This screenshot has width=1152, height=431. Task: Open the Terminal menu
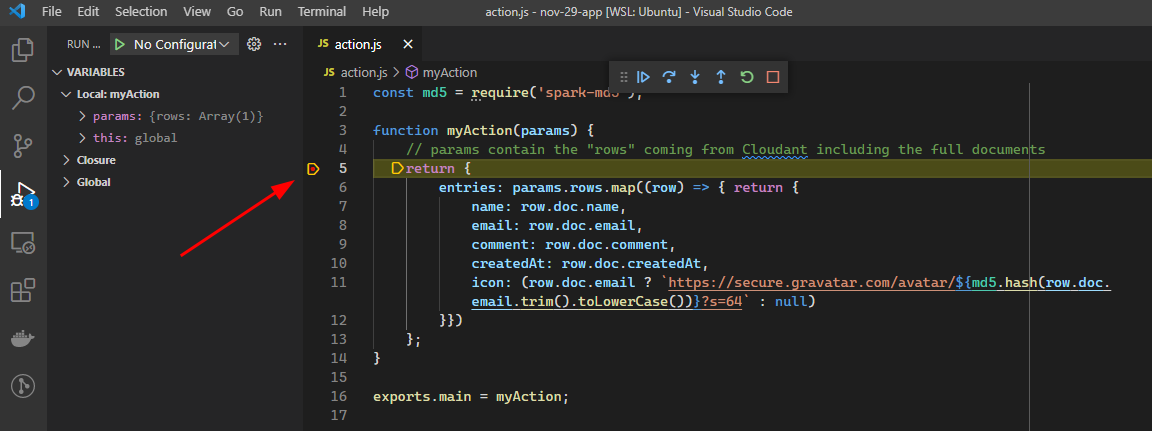click(x=321, y=12)
